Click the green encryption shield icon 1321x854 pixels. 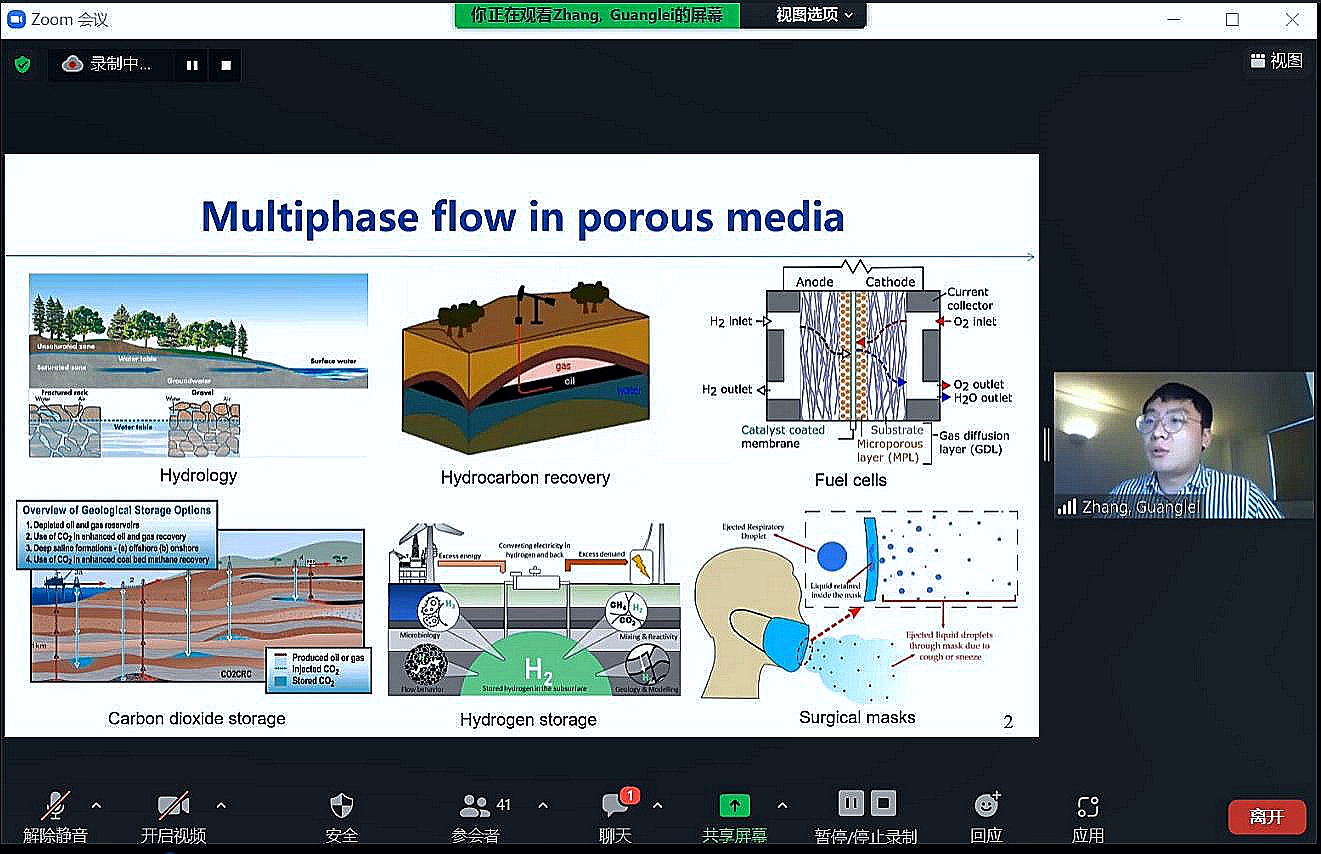[22, 65]
